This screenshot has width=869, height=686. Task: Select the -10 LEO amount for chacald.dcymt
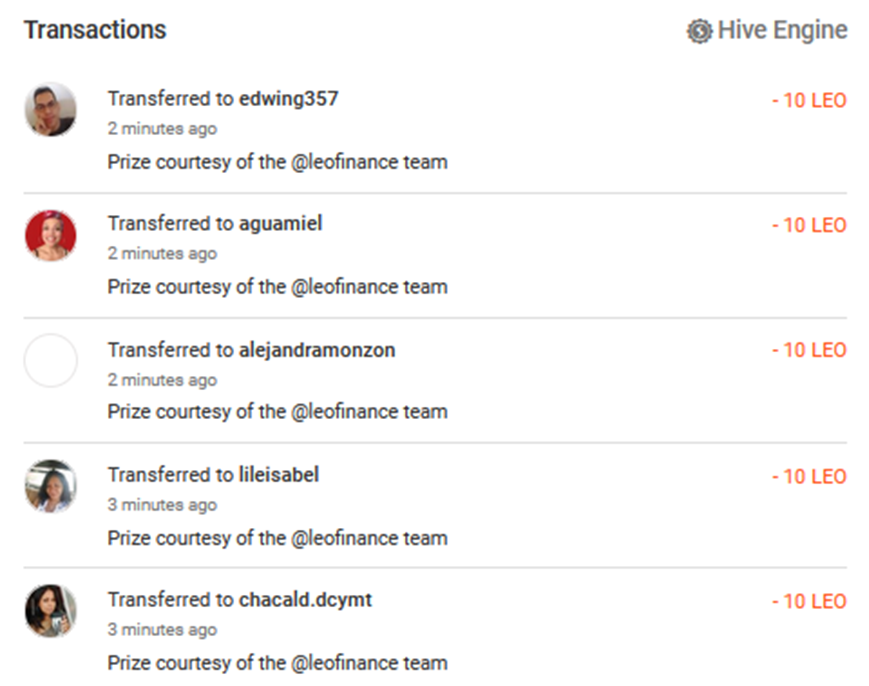click(809, 601)
